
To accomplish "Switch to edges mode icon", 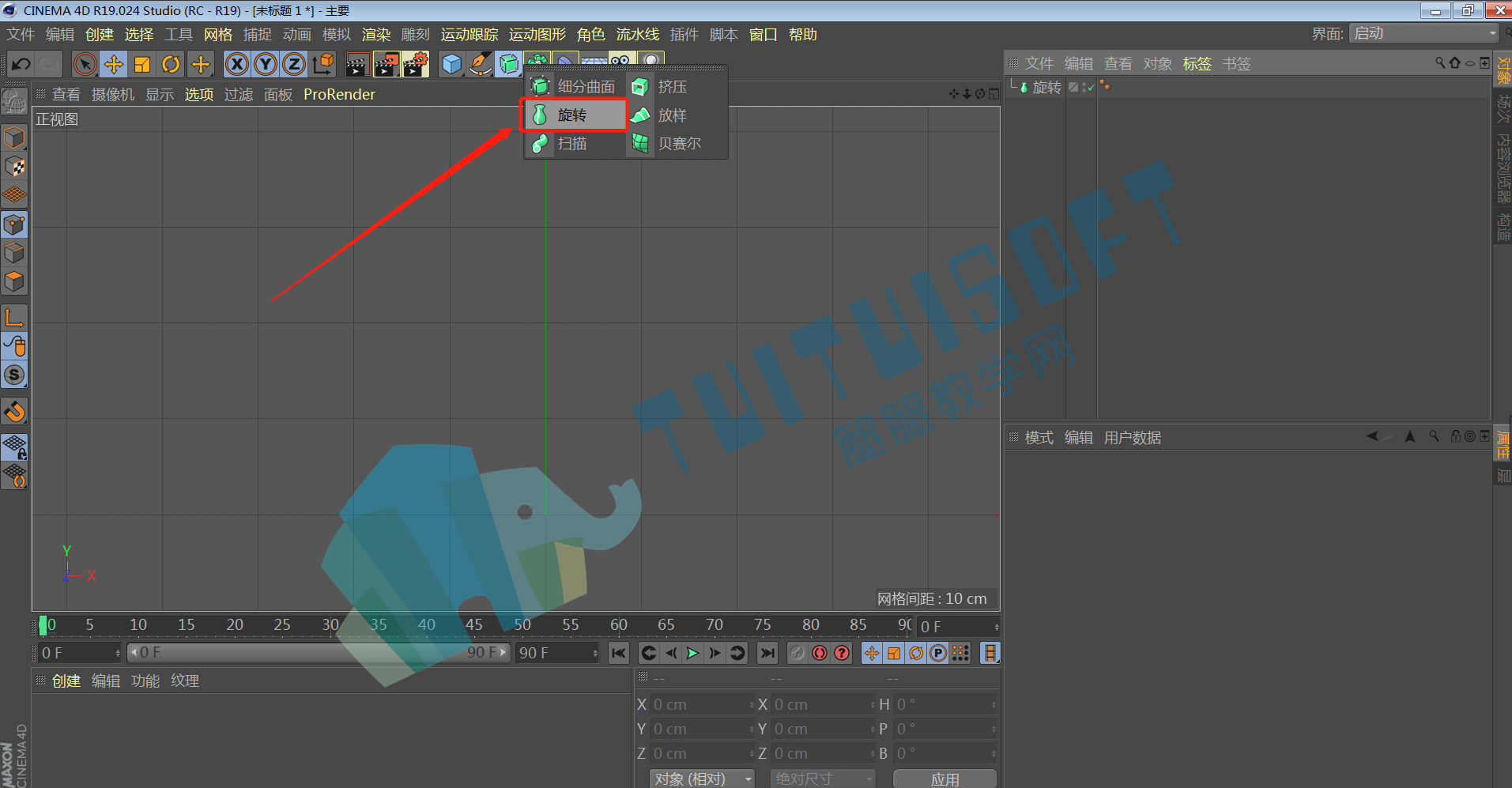I will click(14, 254).
